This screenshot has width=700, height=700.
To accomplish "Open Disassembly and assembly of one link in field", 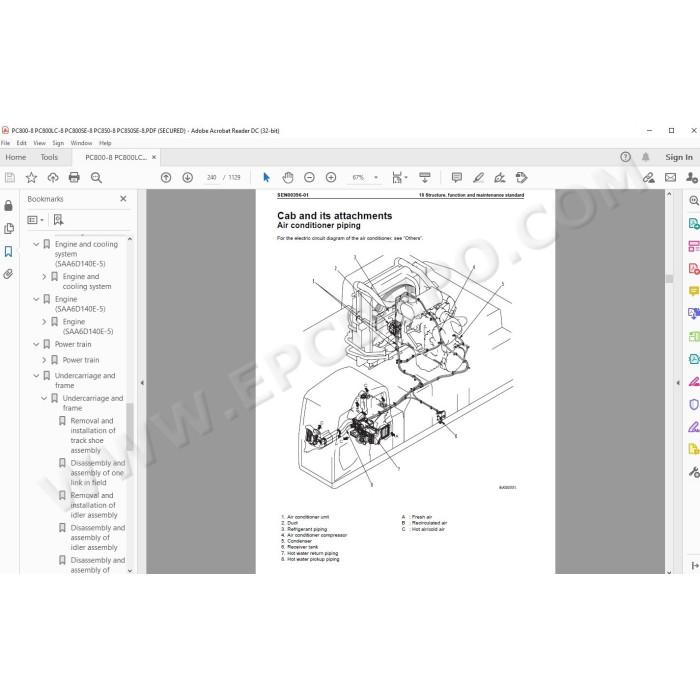I will (x=97, y=473).
